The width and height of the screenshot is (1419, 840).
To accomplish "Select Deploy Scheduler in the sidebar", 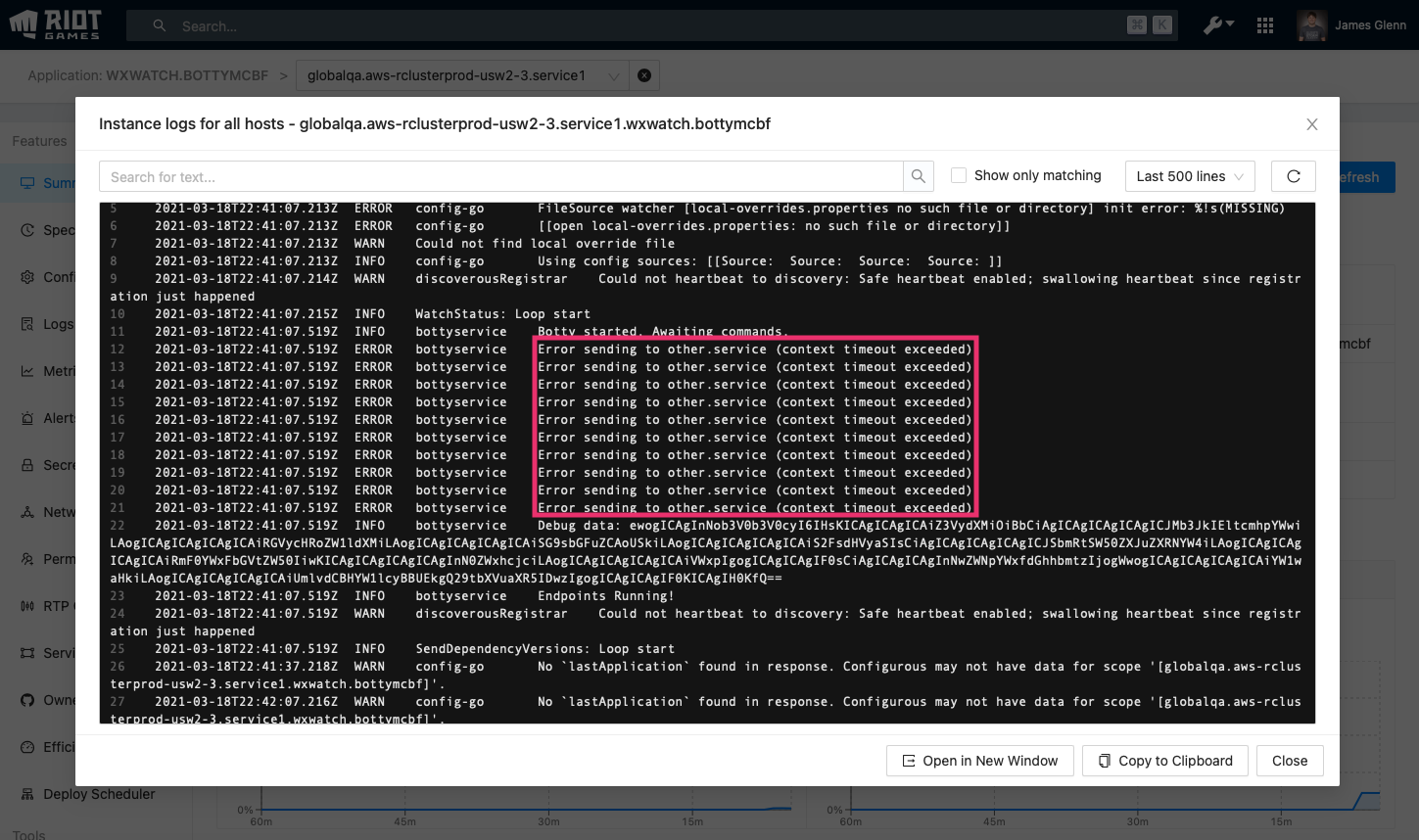I will click(x=98, y=794).
